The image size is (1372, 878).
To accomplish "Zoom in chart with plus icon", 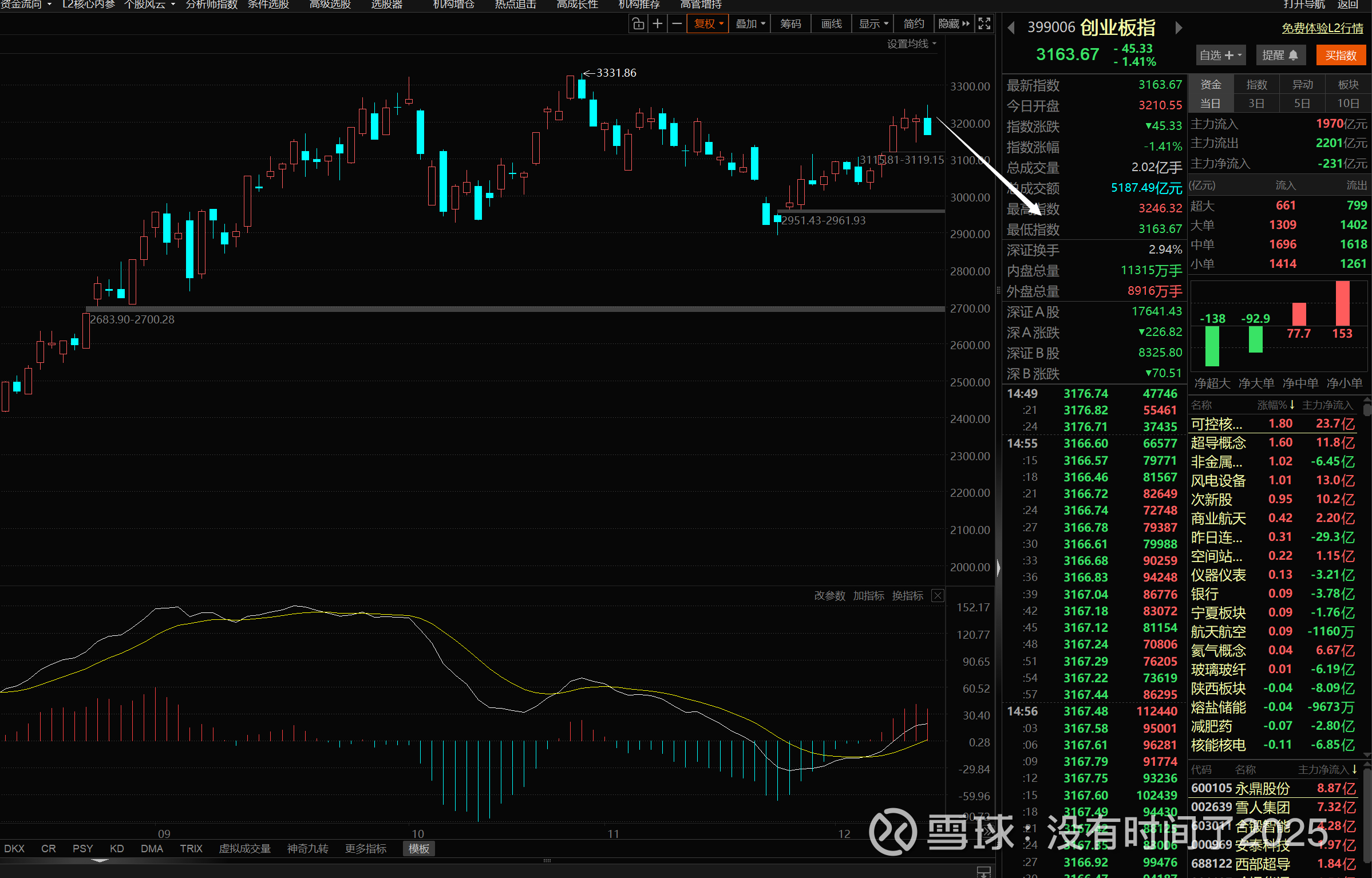I will pyautogui.click(x=658, y=23).
